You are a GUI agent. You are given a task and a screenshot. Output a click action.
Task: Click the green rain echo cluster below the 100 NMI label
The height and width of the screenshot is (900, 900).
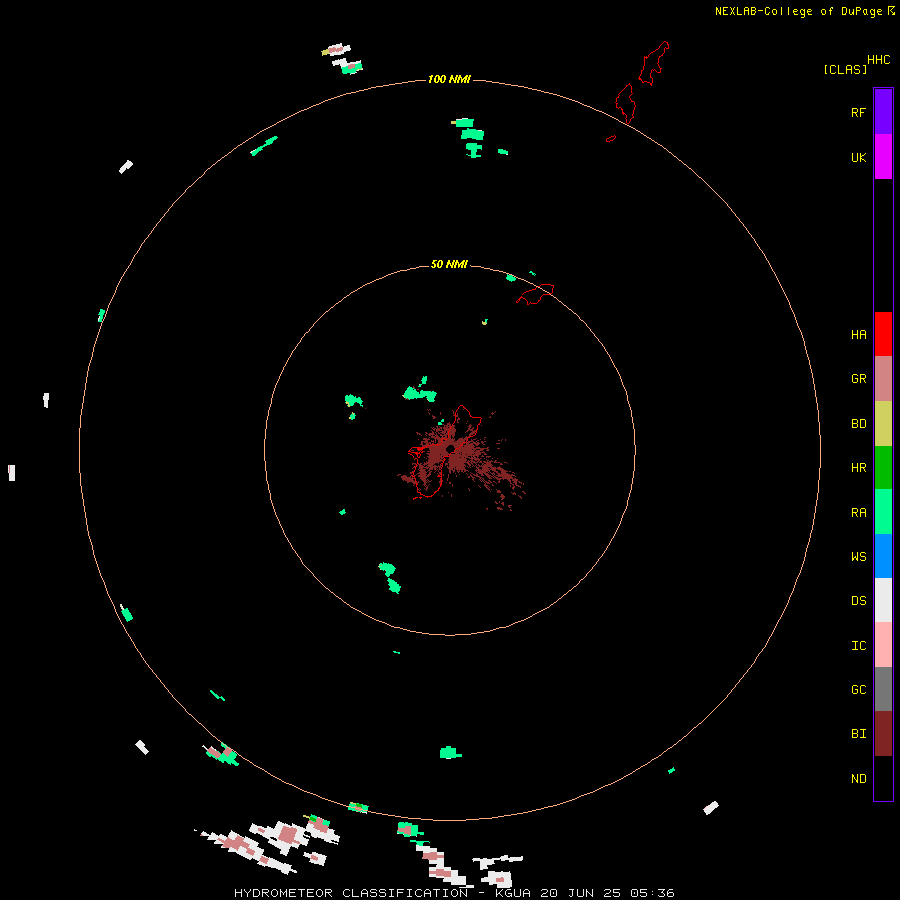tap(472, 138)
